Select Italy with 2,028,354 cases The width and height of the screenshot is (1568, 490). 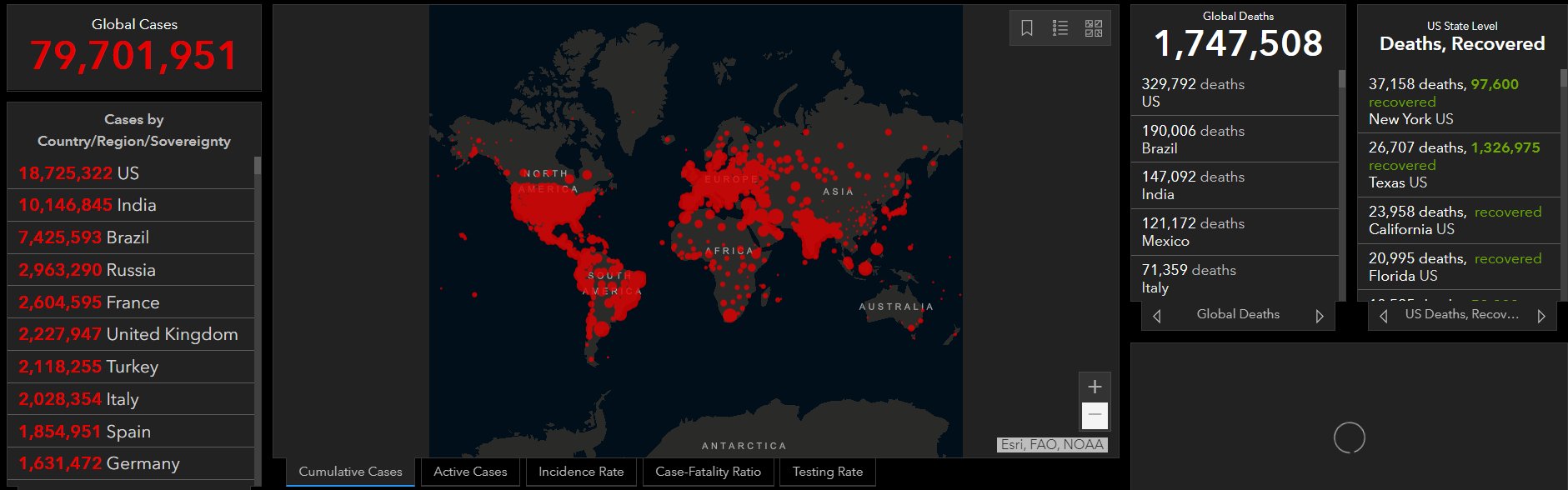[x=131, y=399]
